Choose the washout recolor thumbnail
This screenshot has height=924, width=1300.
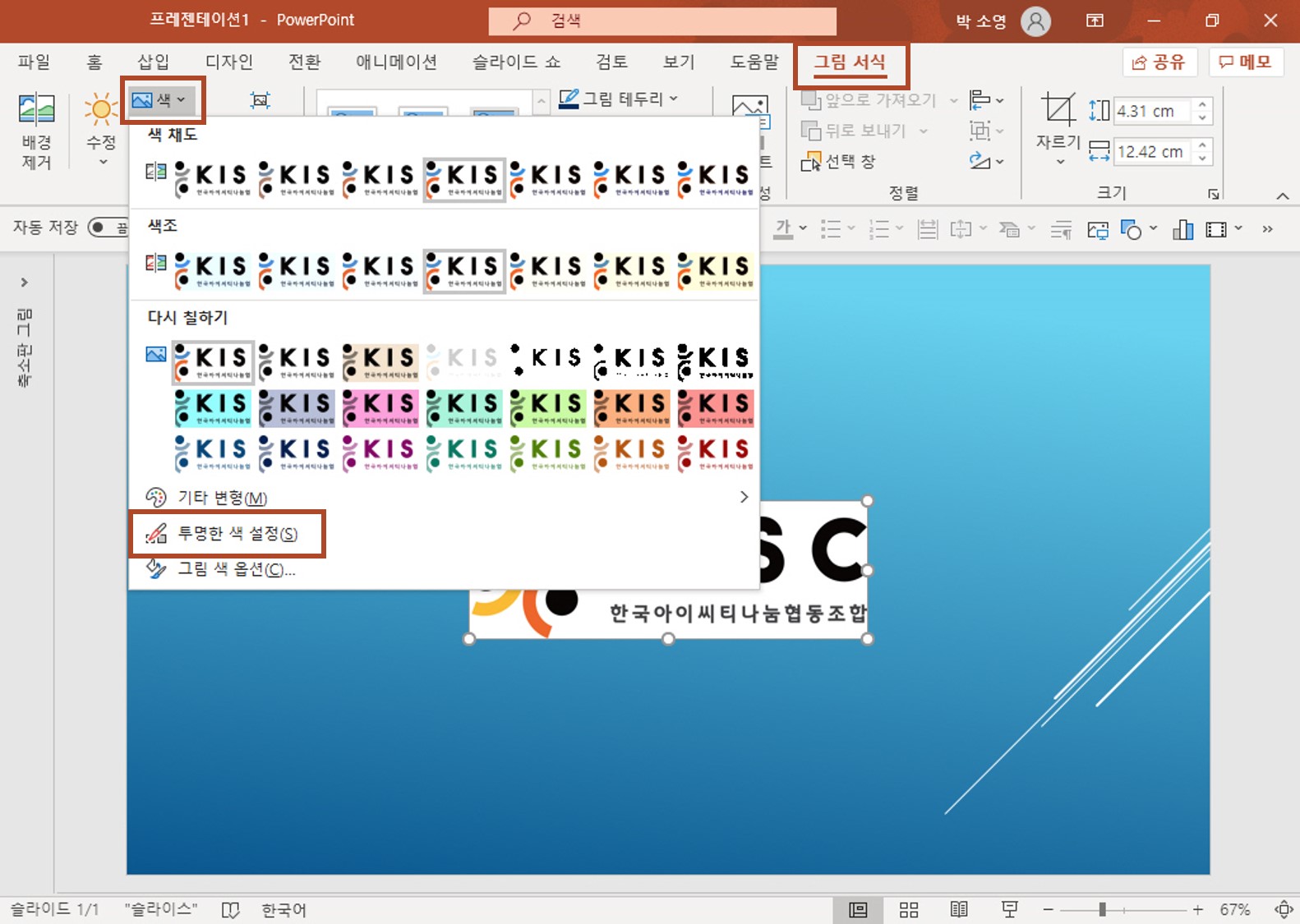click(464, 362)
